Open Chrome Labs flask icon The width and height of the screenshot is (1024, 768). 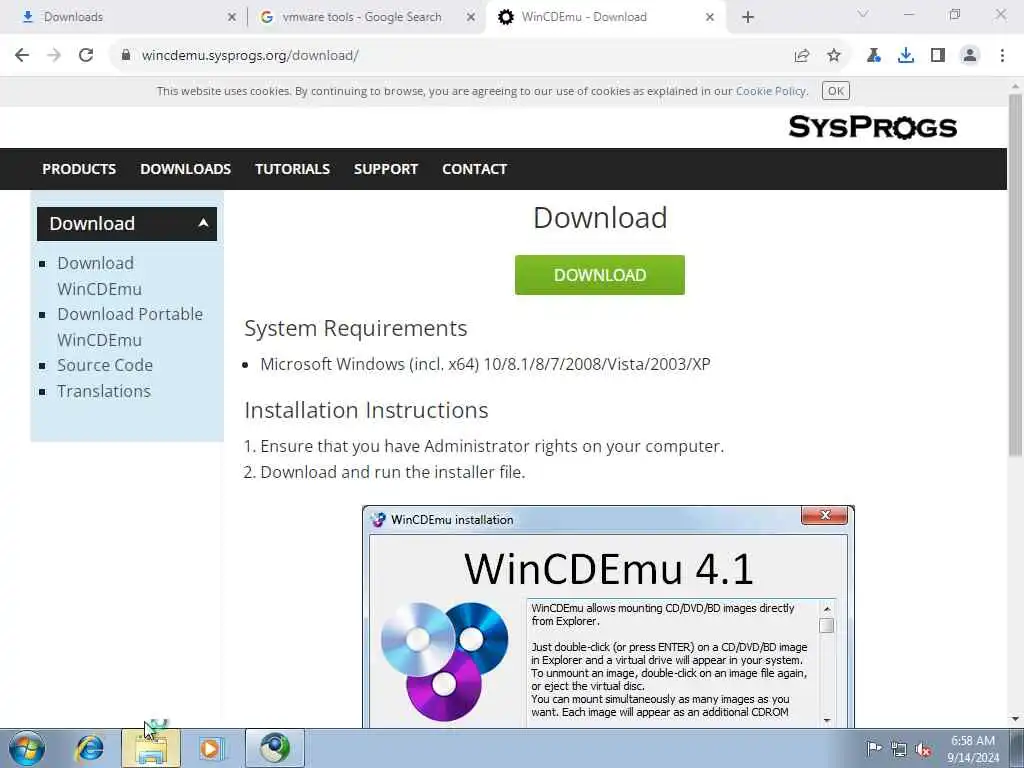(874, 56)
